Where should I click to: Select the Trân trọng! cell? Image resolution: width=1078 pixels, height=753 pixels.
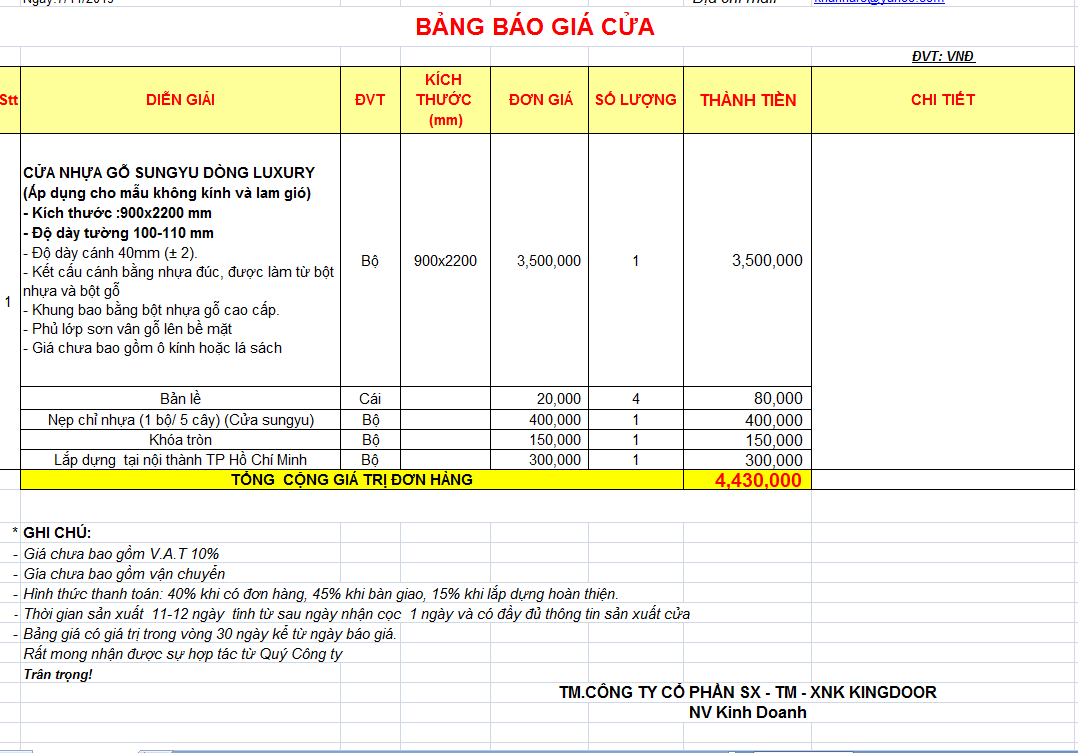tap(58, 674)
